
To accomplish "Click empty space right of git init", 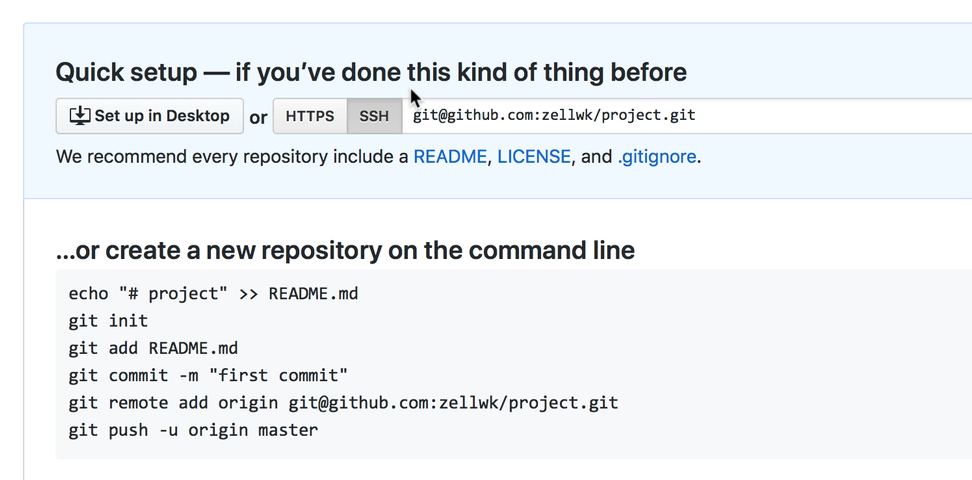I will (500, 321).
